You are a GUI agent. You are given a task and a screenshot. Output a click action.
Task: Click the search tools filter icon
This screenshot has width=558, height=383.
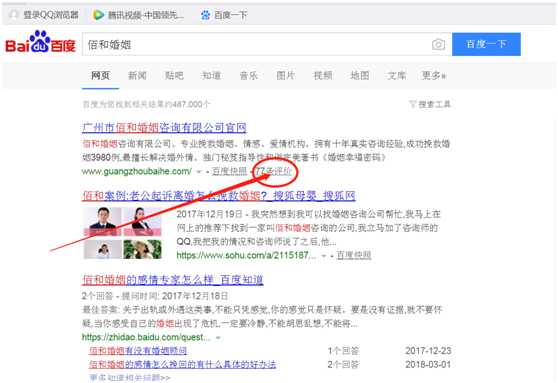click(x=412, y=104)
